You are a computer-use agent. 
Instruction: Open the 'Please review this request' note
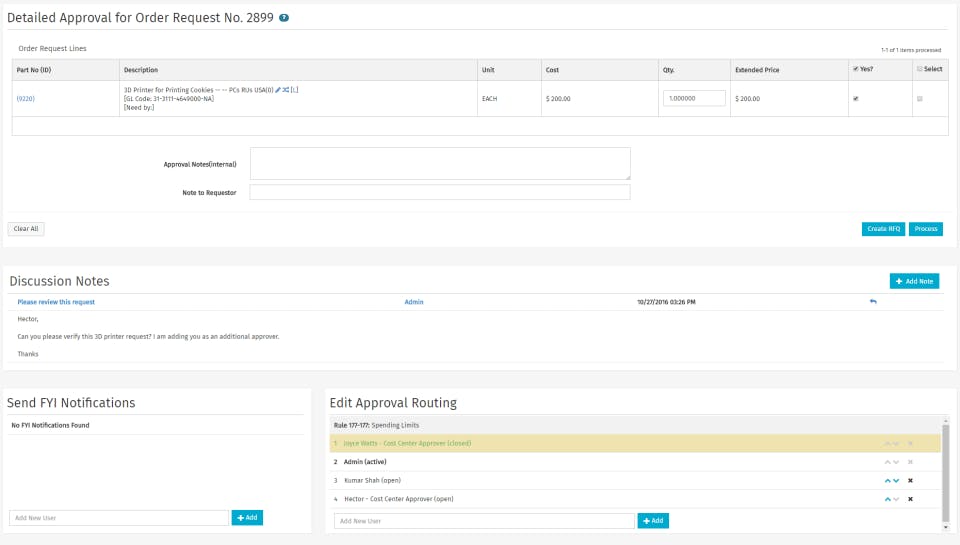click(x=56, y=301)
